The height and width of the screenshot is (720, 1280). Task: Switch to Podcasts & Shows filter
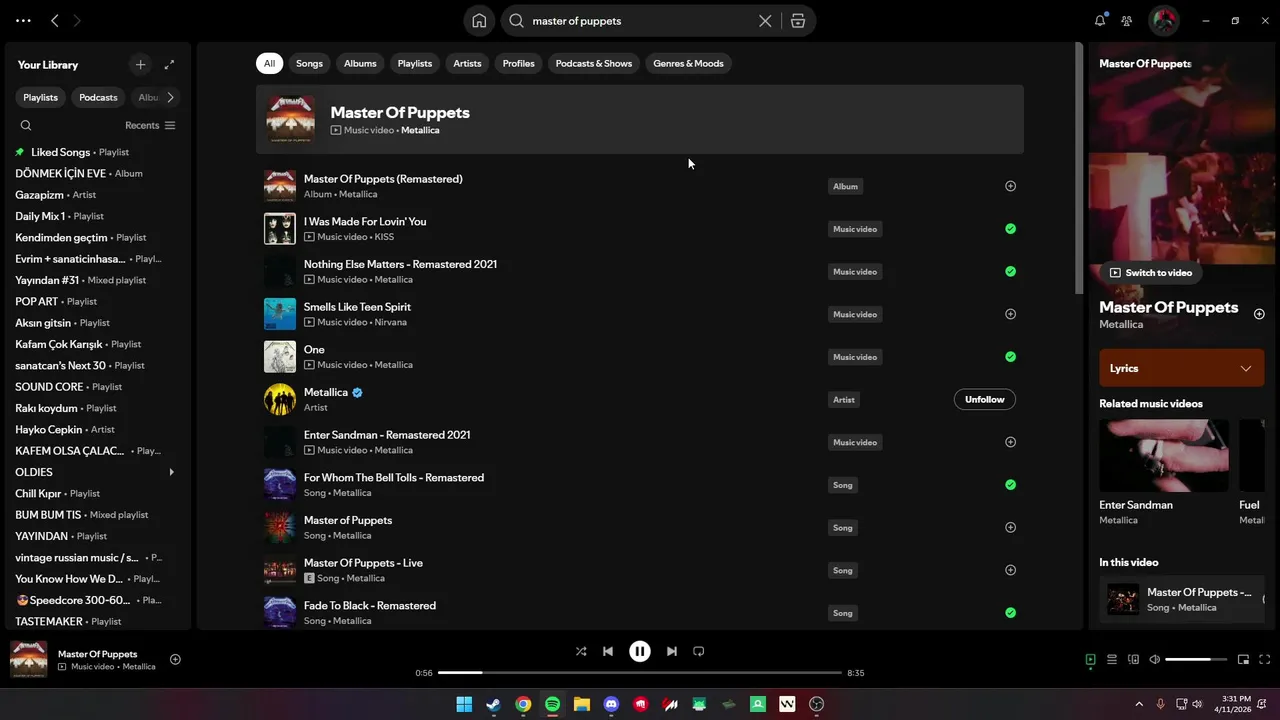(x=594, y=63)
